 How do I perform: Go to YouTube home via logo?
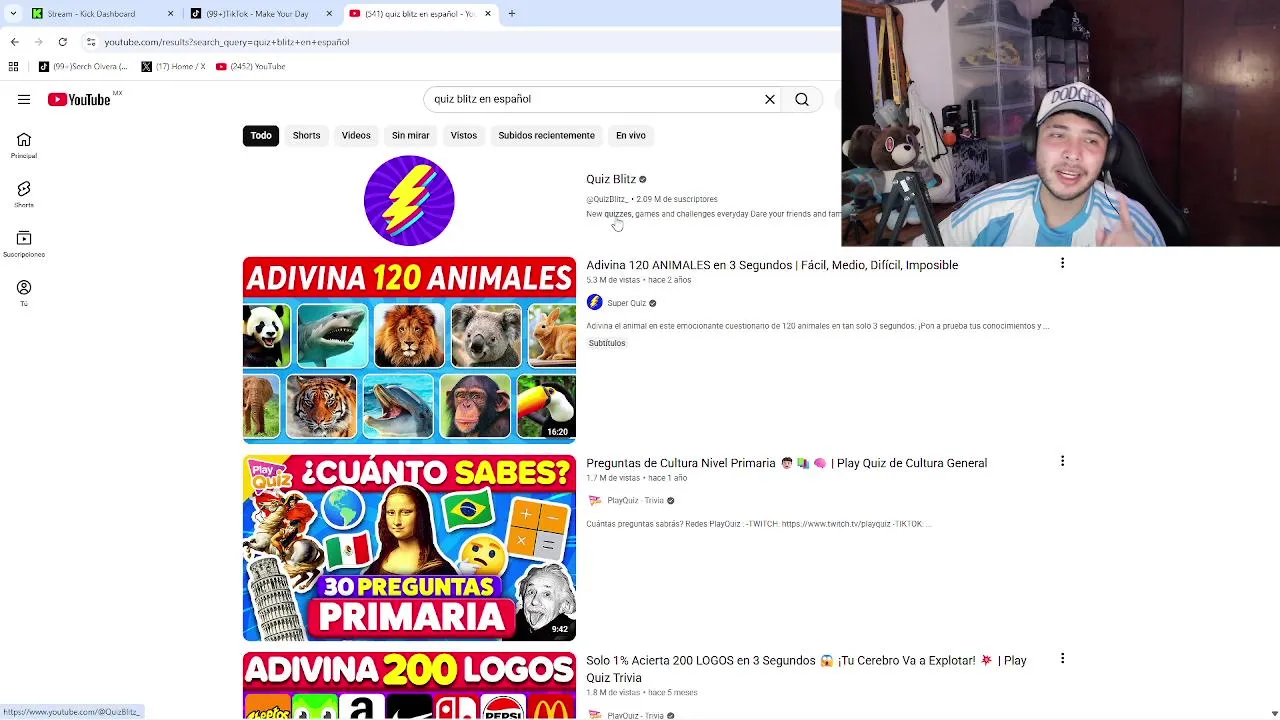coord(79,99)
